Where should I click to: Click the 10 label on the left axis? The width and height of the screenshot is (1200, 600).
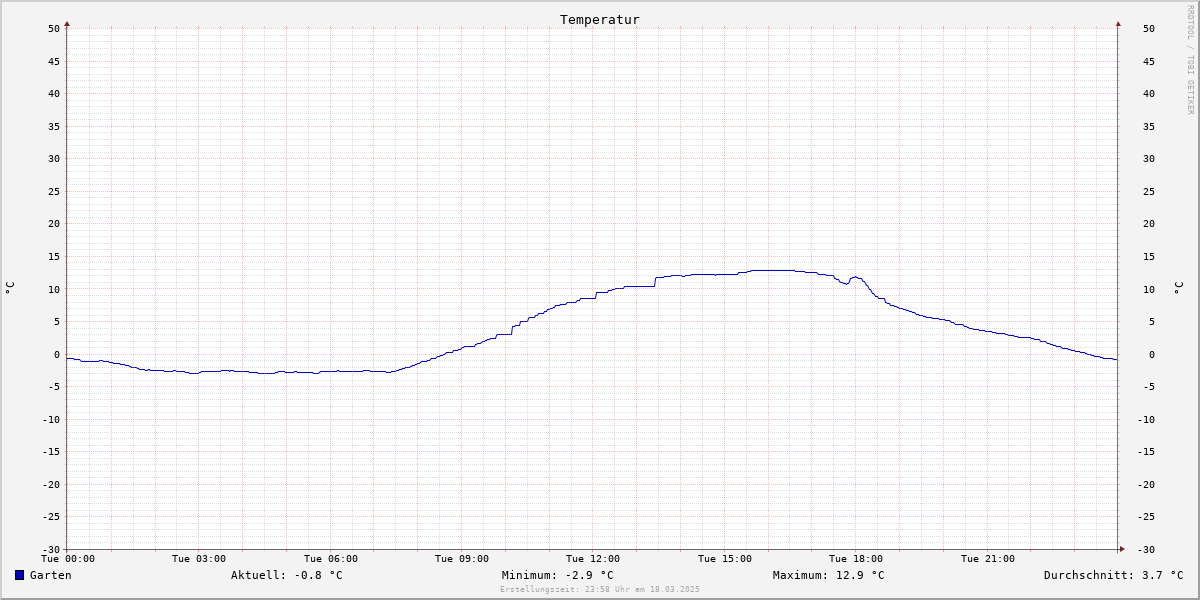54,289
